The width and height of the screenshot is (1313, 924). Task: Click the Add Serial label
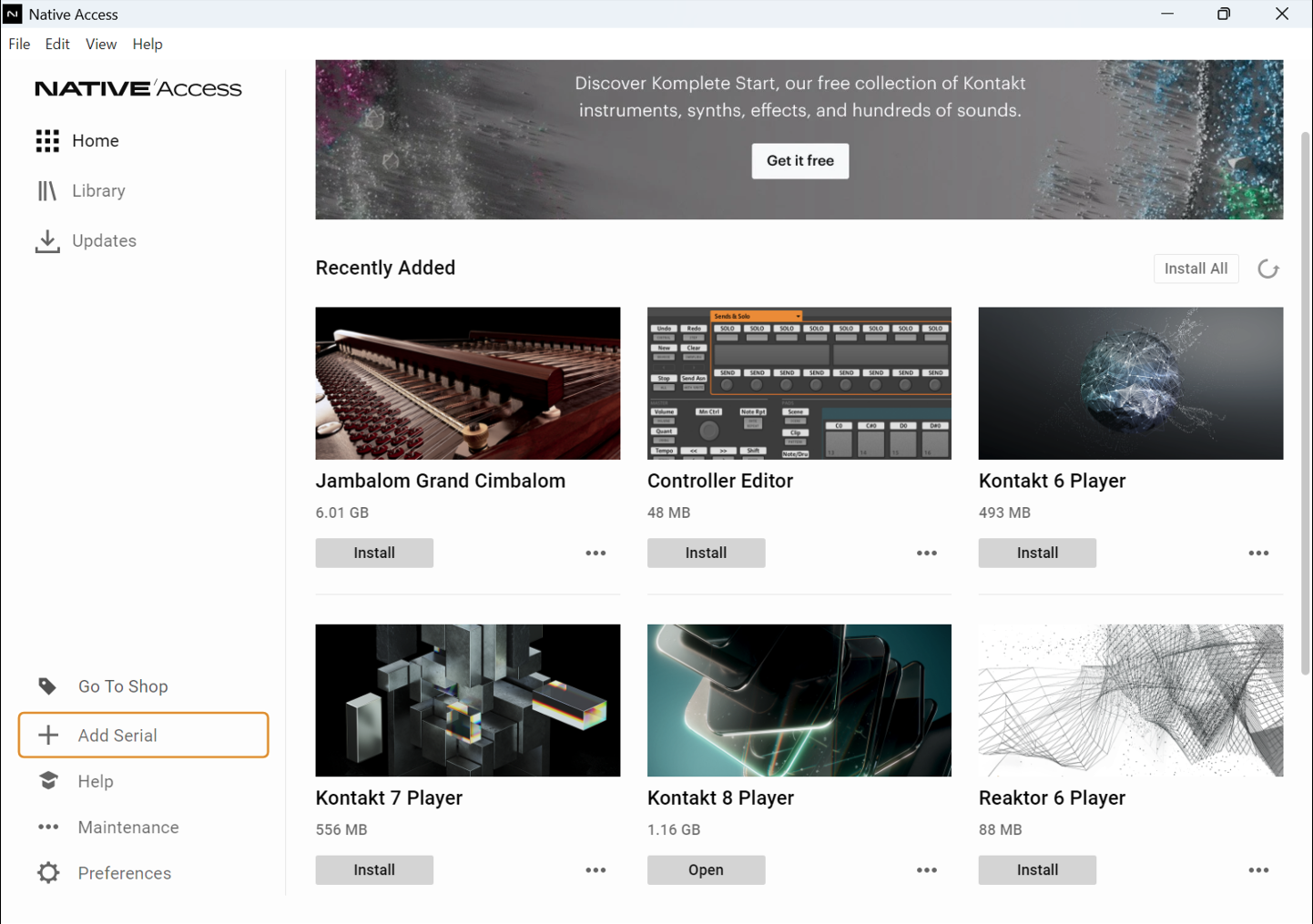(x=117, y=736)
